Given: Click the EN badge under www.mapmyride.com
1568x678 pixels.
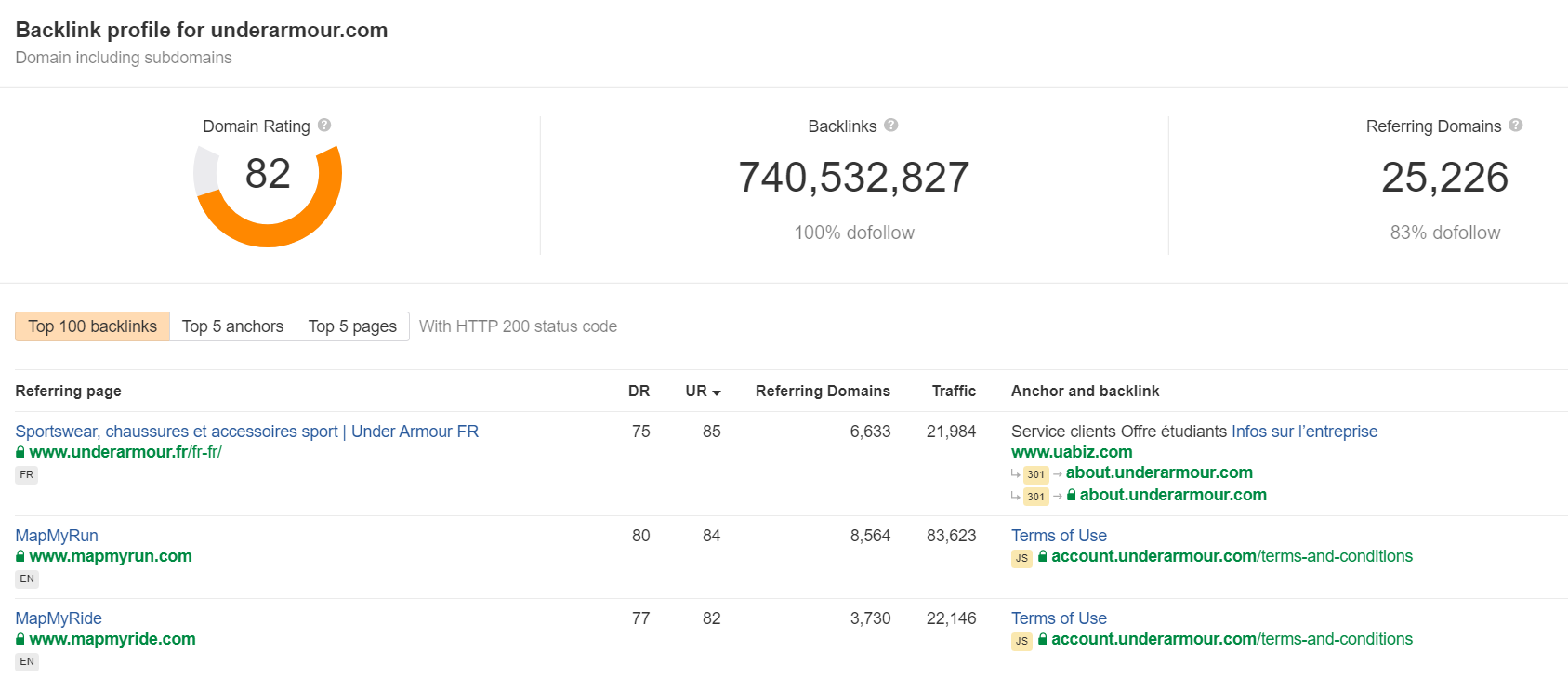Looking at the screenshot, I should click(27, 661).
